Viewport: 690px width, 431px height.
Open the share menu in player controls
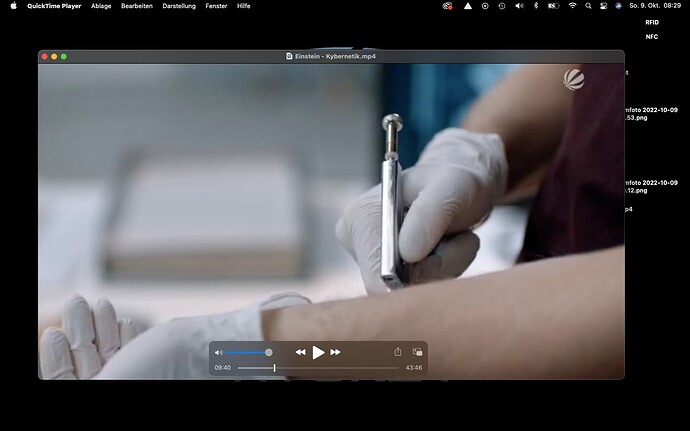398,352
